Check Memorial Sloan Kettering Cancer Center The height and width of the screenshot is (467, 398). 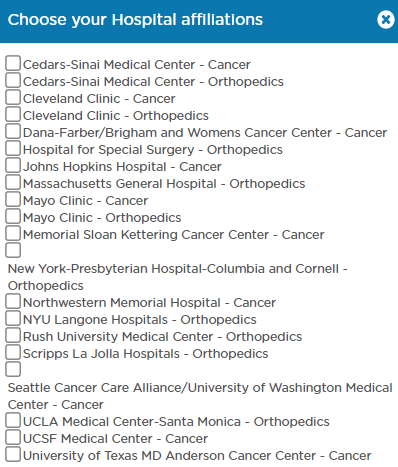point(13,233)
